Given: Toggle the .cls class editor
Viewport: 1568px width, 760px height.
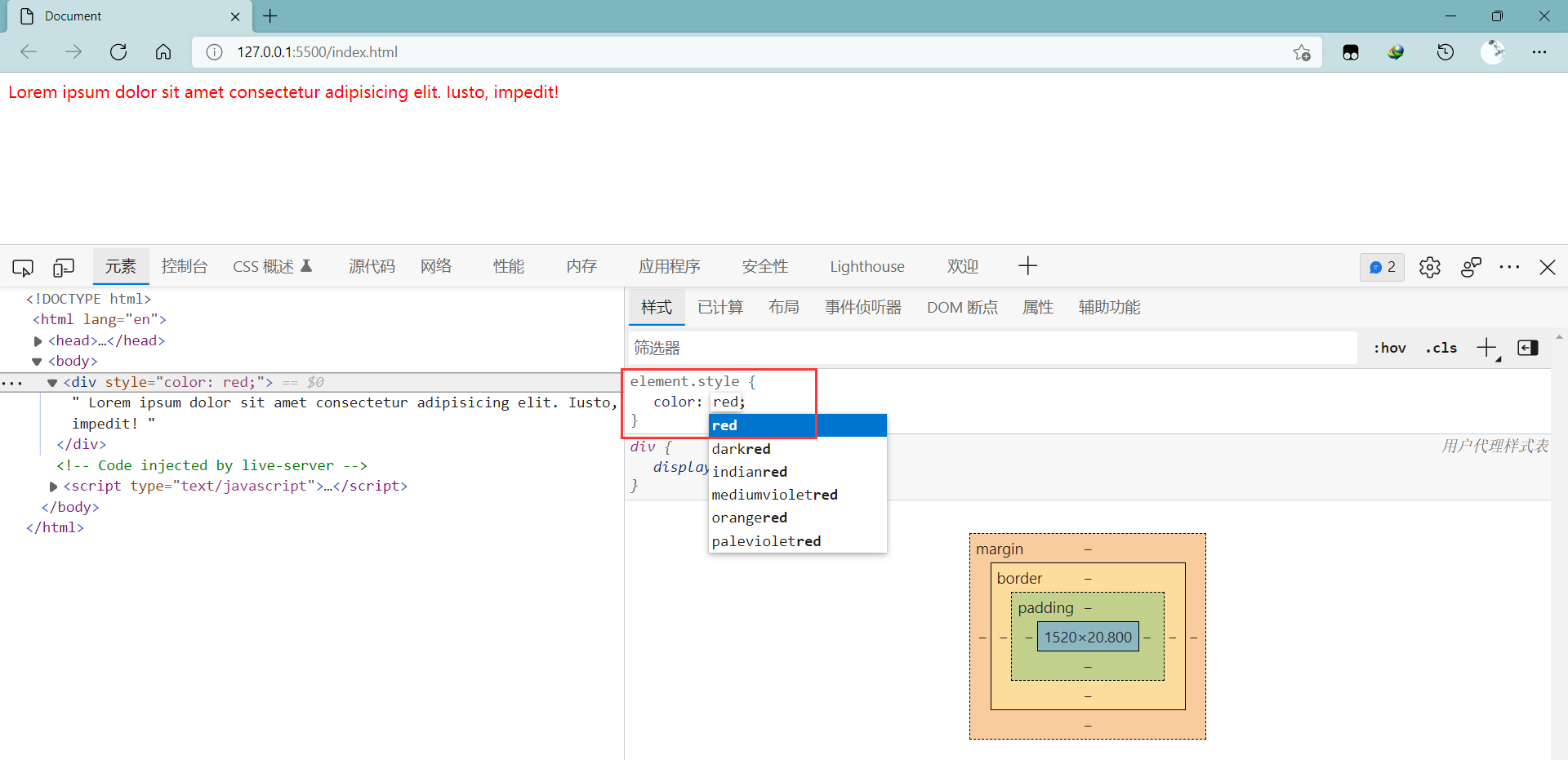Looking at the screenshot, I should click(1441, 349).
